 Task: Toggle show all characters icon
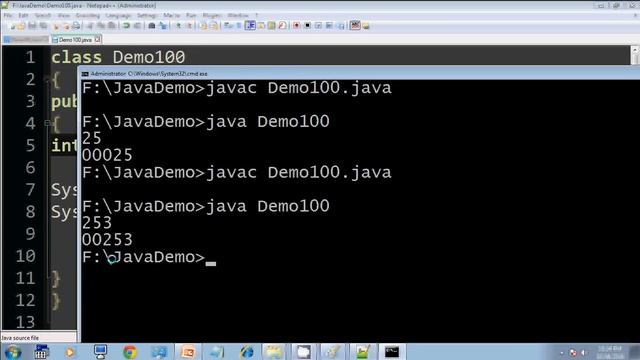point(239,26)
